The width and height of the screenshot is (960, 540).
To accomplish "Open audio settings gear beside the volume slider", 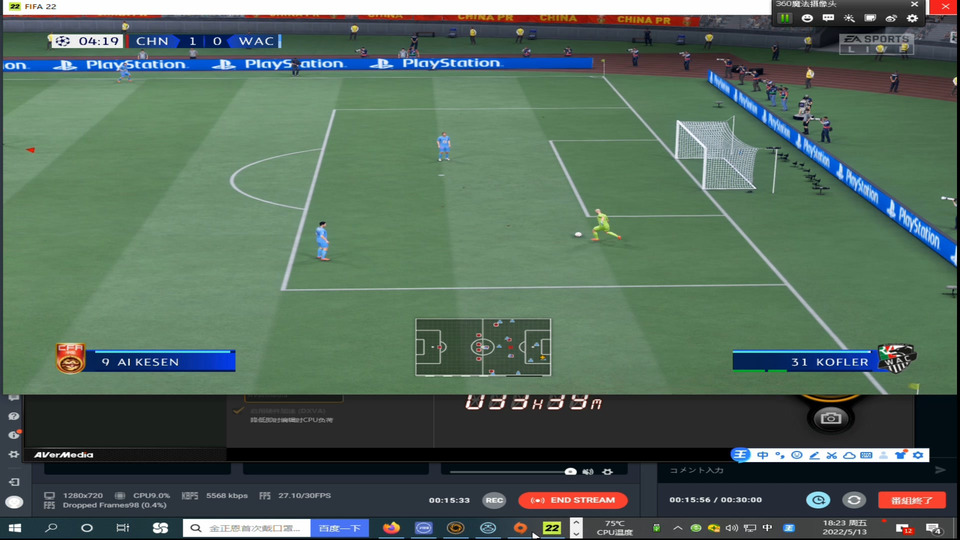I will (607, 472).
